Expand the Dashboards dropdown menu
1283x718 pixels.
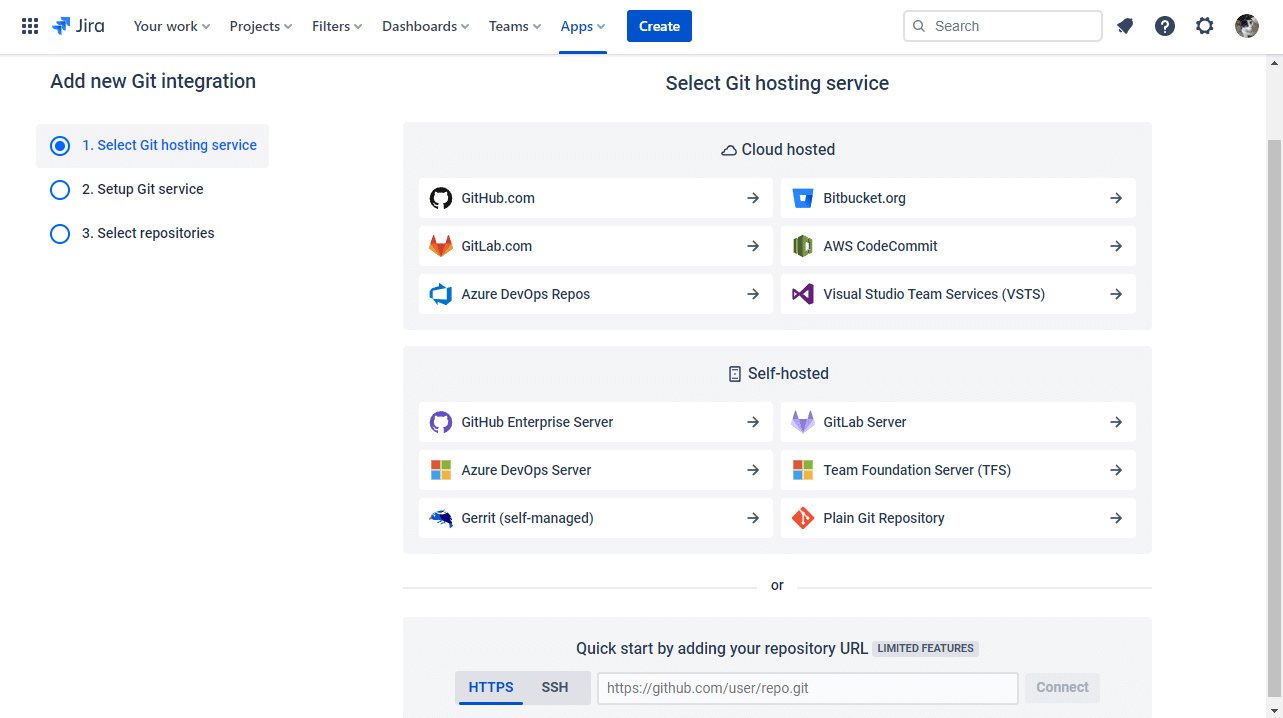click(x=426, y=26)
